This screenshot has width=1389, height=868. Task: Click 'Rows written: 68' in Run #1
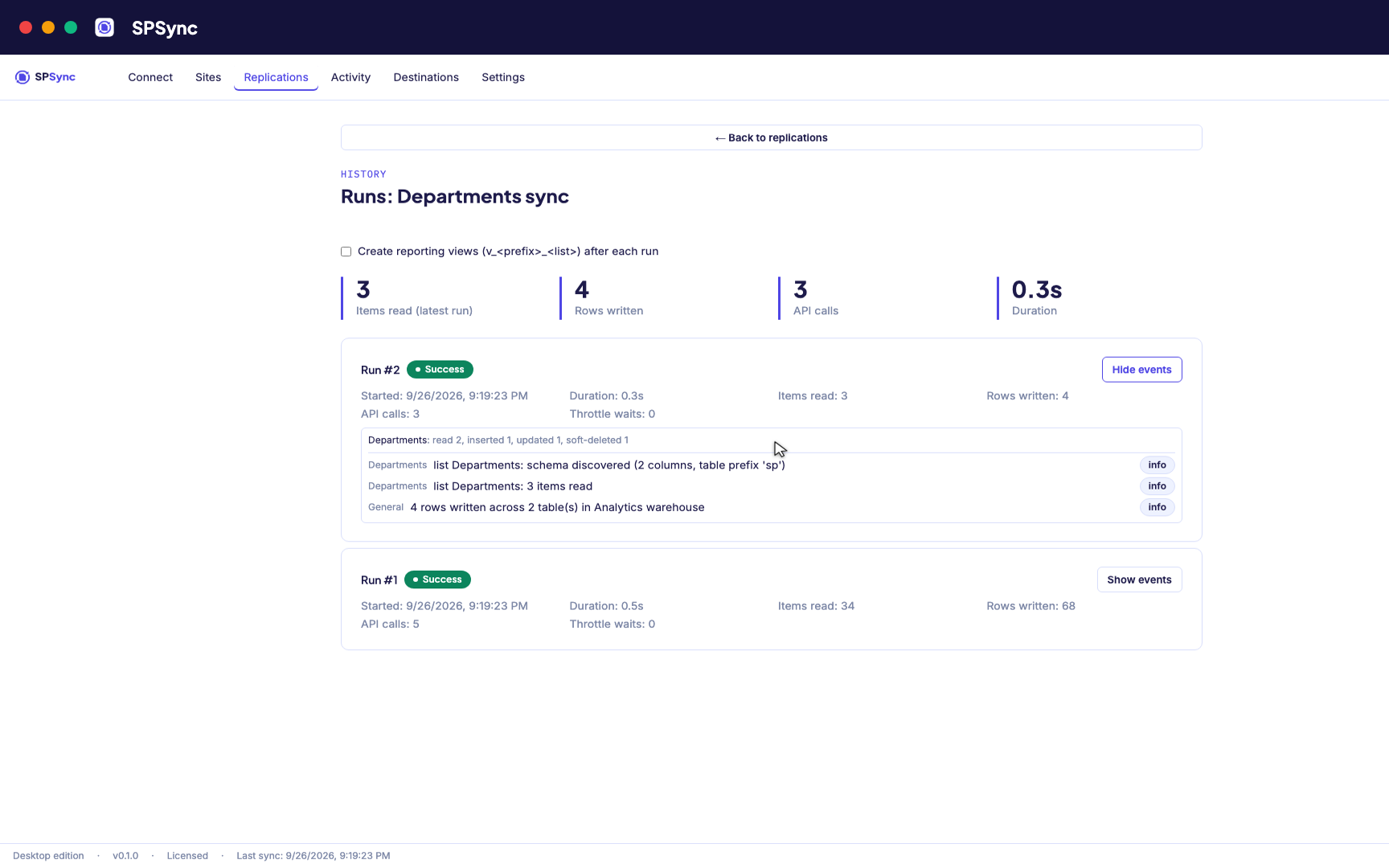1030,606
